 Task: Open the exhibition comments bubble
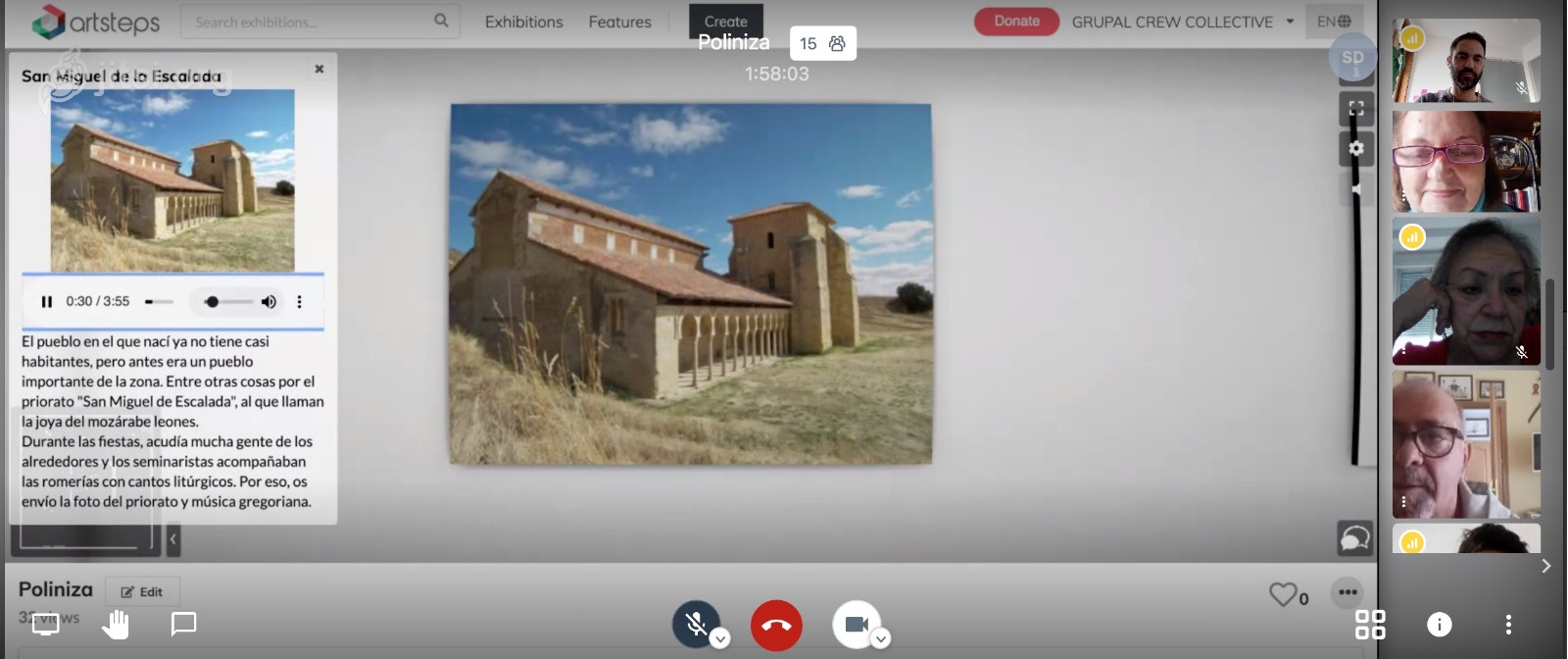1354,538
